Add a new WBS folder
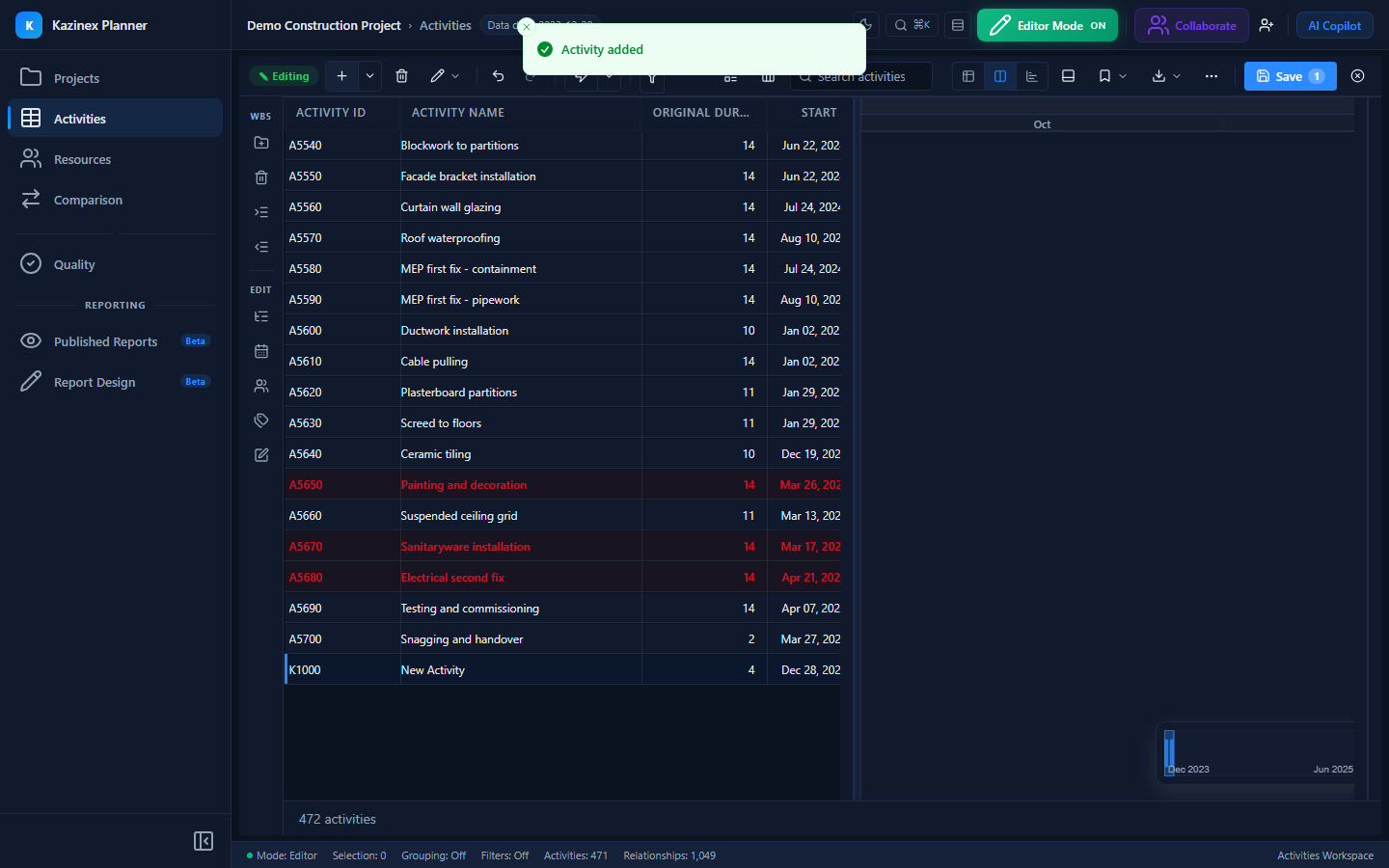The height and width of the screenshot is (868, 1389). click(x=261, y=143)
